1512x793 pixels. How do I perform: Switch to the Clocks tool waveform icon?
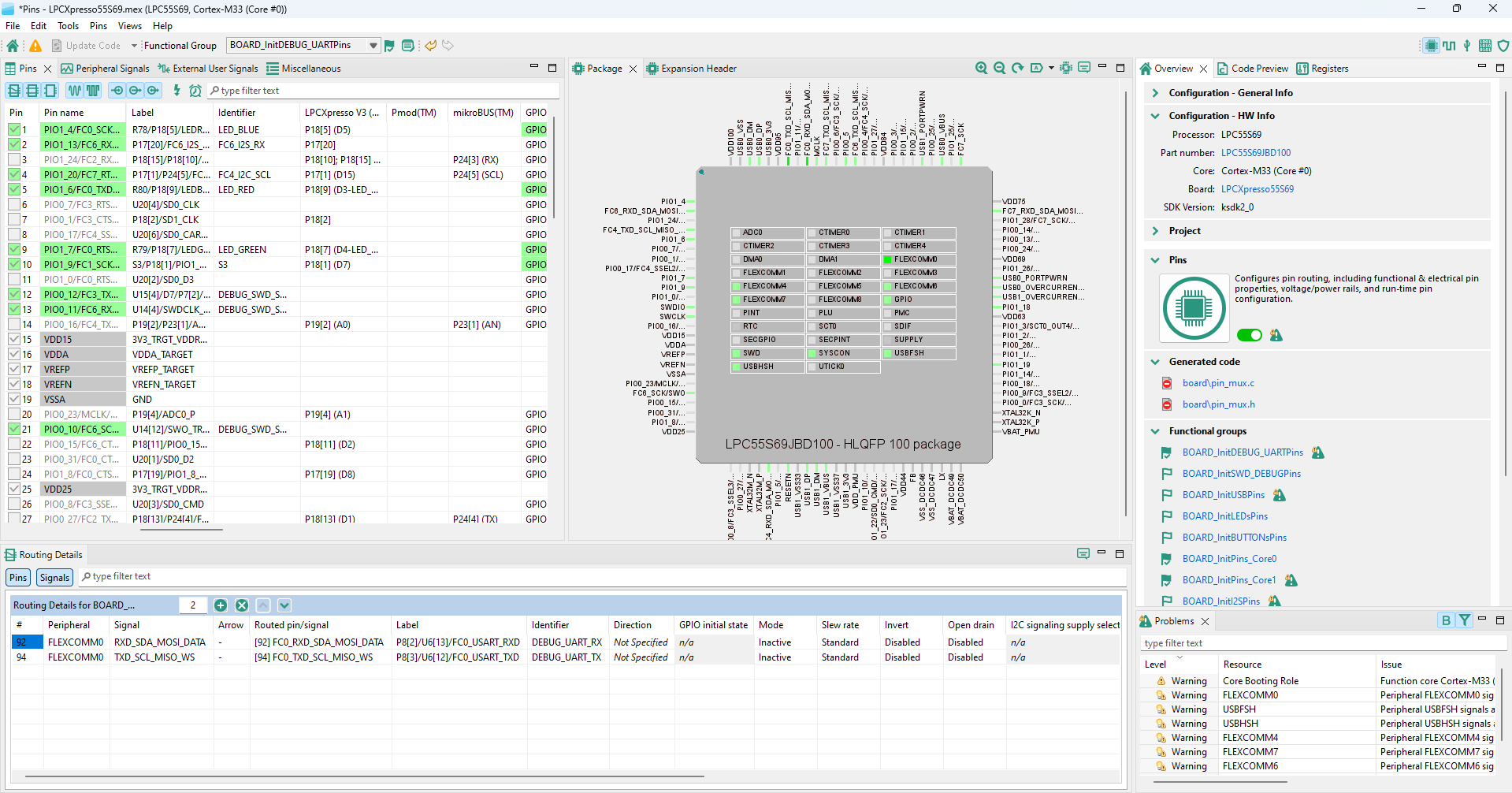click(1449, 46)
